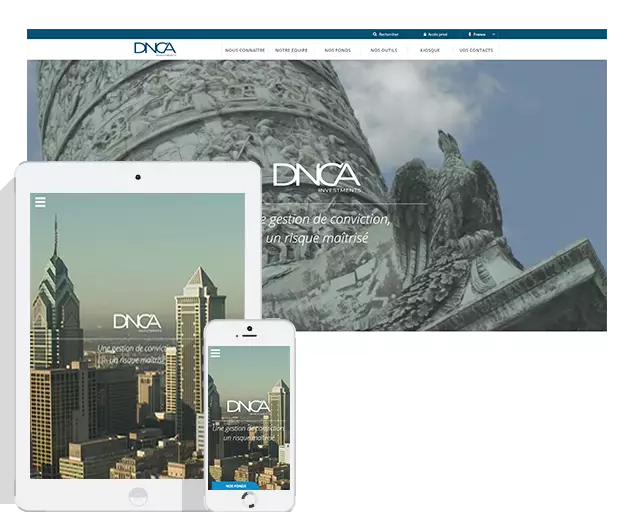Open the NOS FONDS menu
Screen dimensions: 634x512
click(338, 51)
